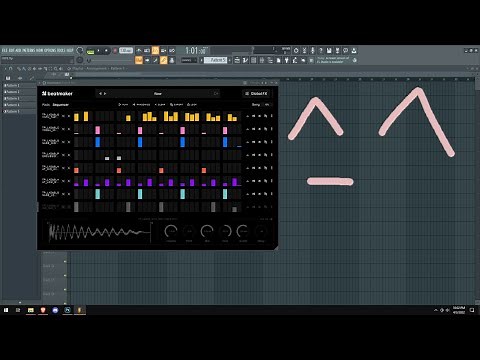Click the microphone recording icon
480x360 pixels.
coord(312,51)
